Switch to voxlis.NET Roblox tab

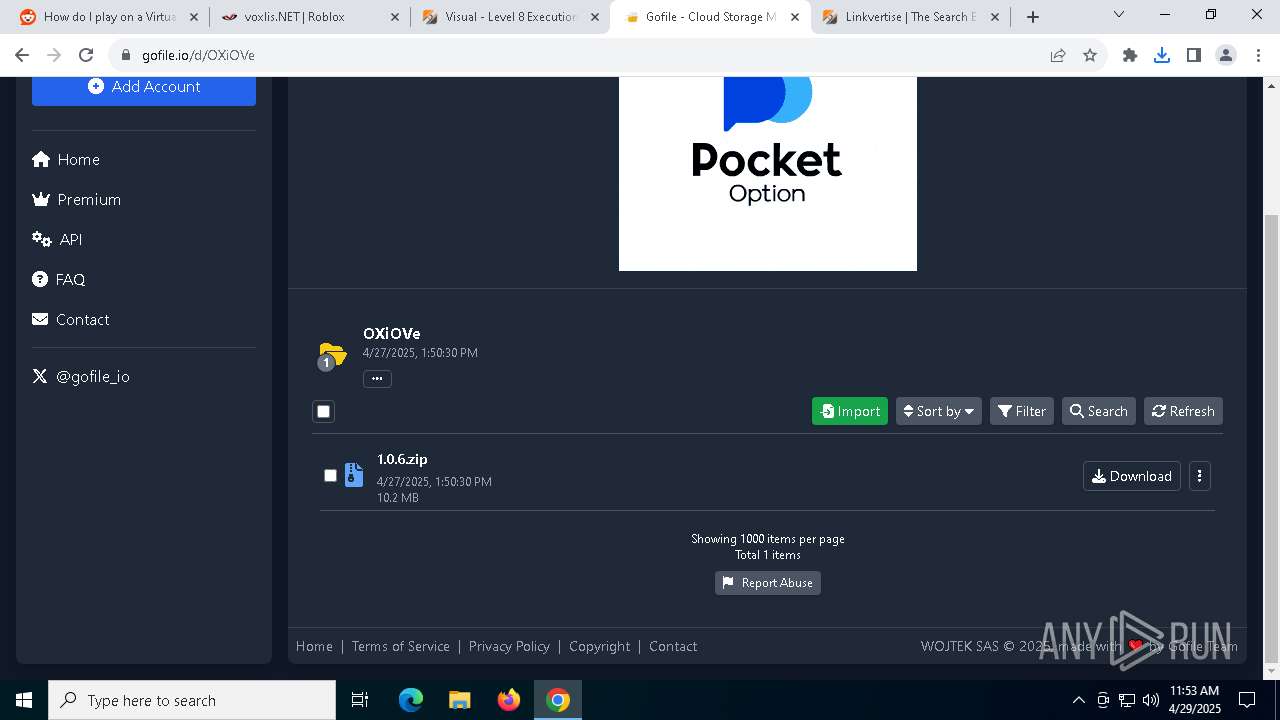pyautogui.click(x=310, y=17)
